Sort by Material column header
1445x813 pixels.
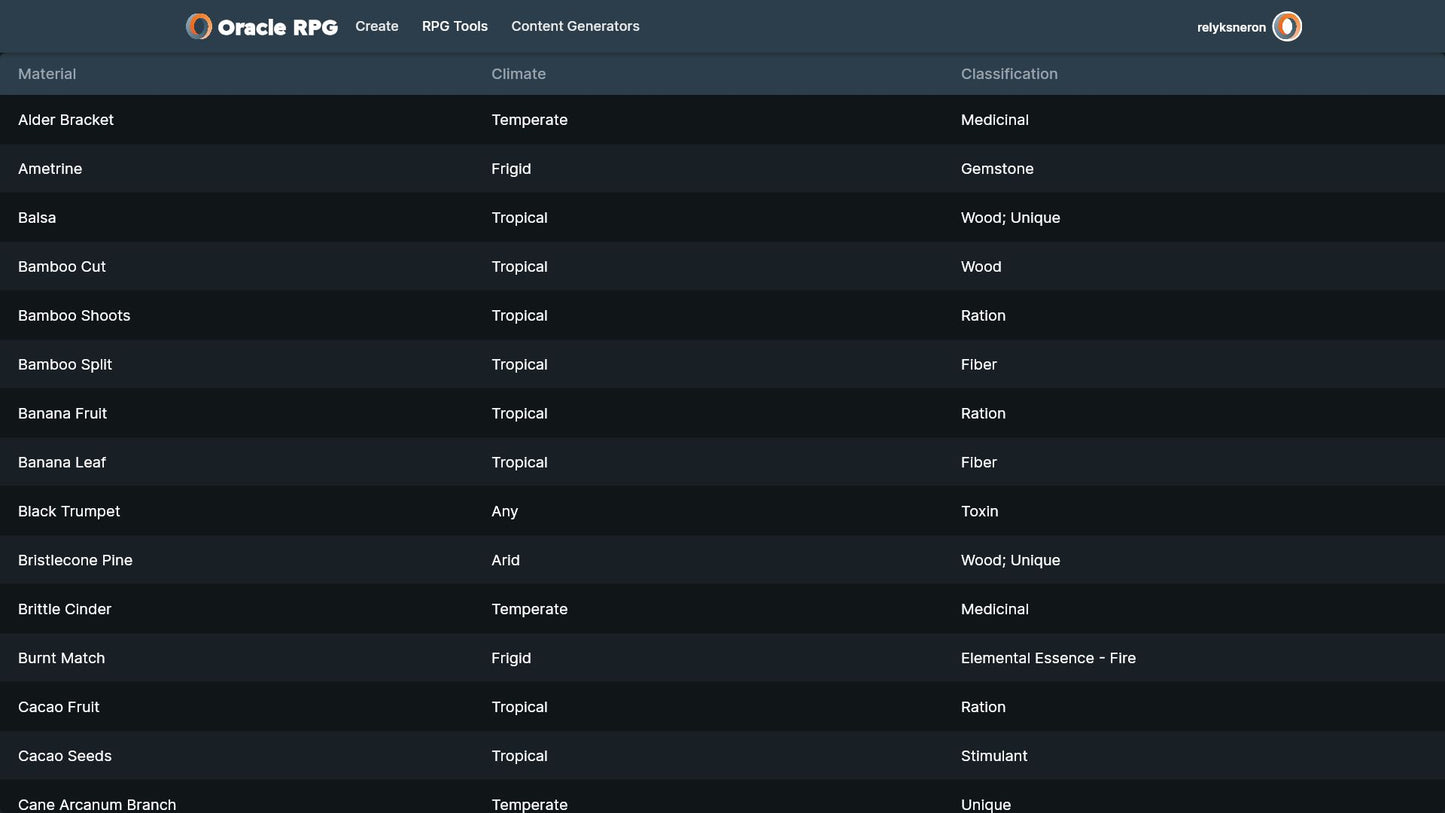point(47,74)
